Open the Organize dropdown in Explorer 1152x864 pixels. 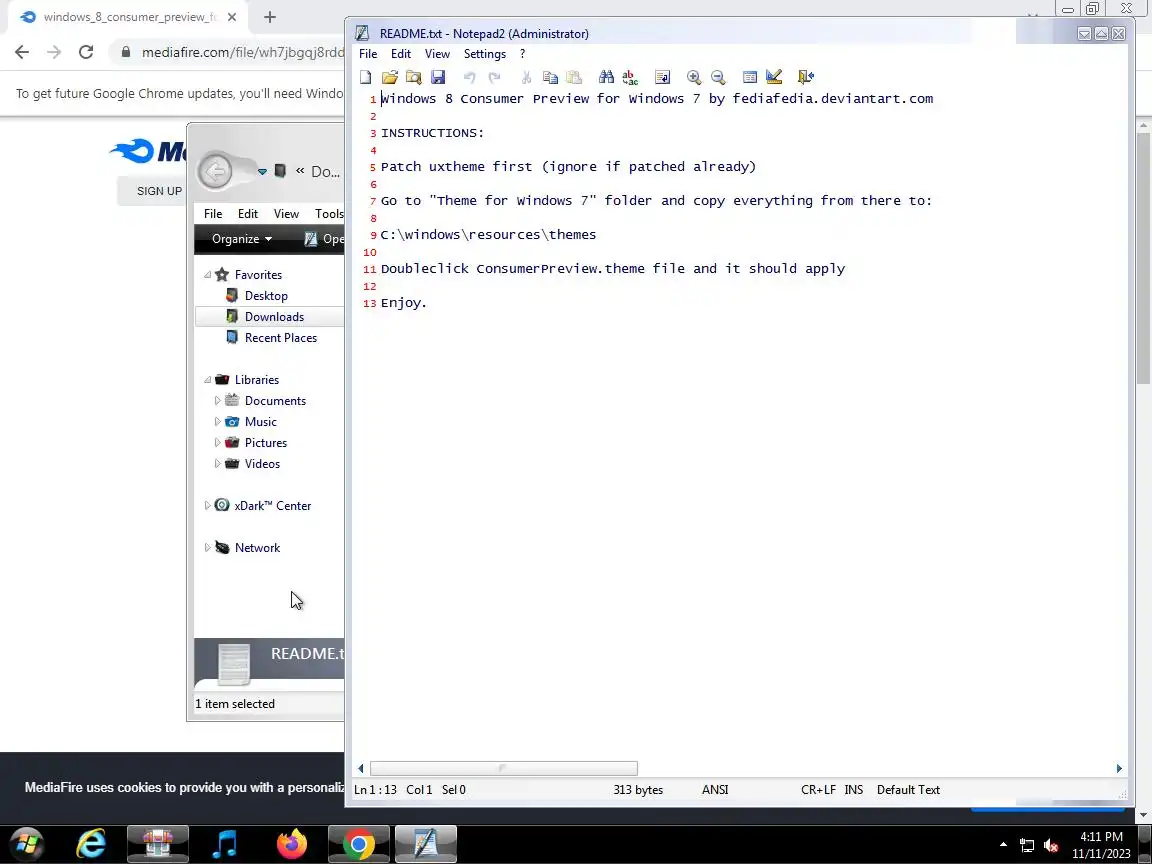(242, 239)
